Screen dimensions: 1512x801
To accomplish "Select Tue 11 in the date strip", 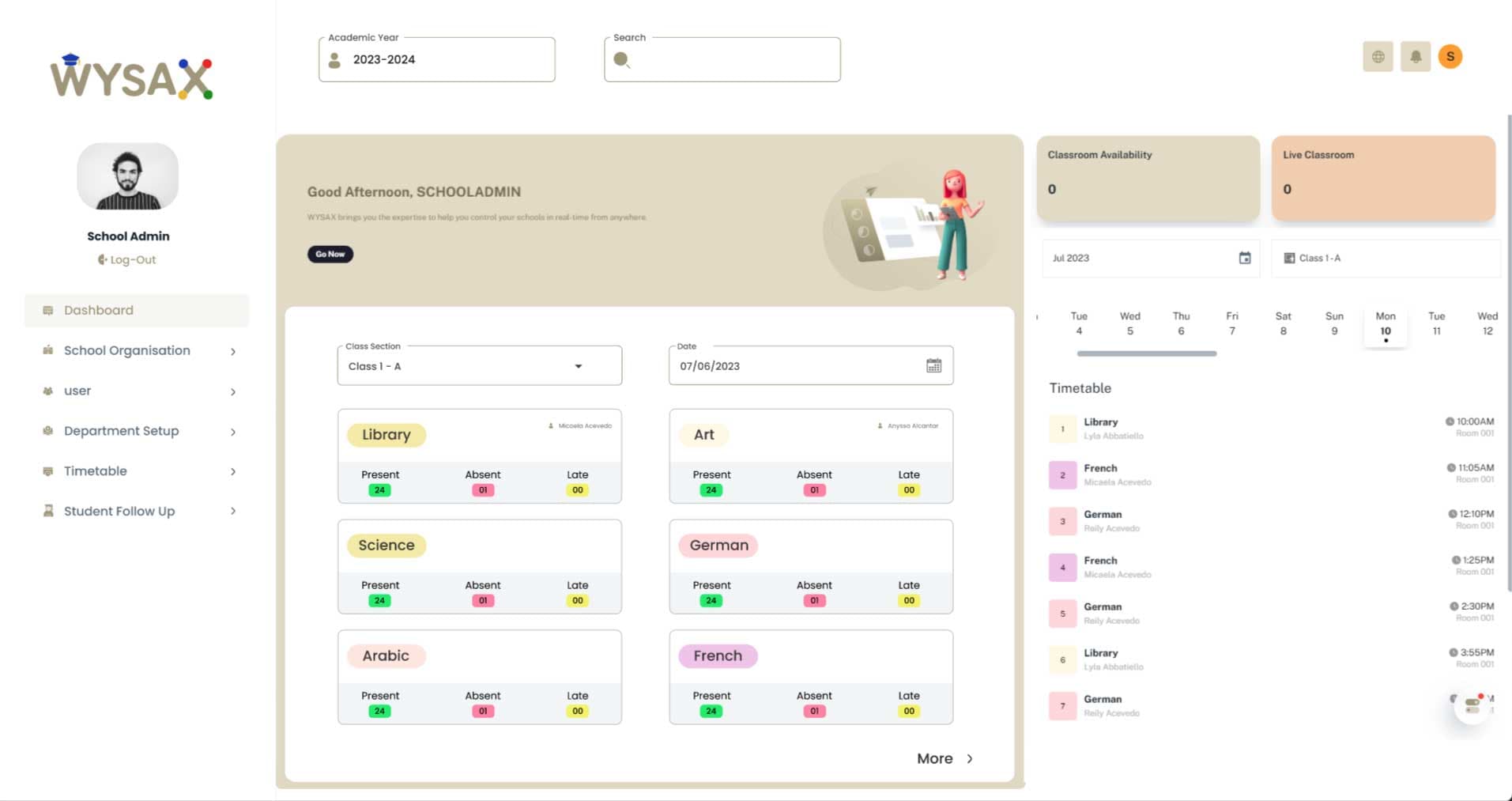I will pyautogui.click(x=1436, y=323).
